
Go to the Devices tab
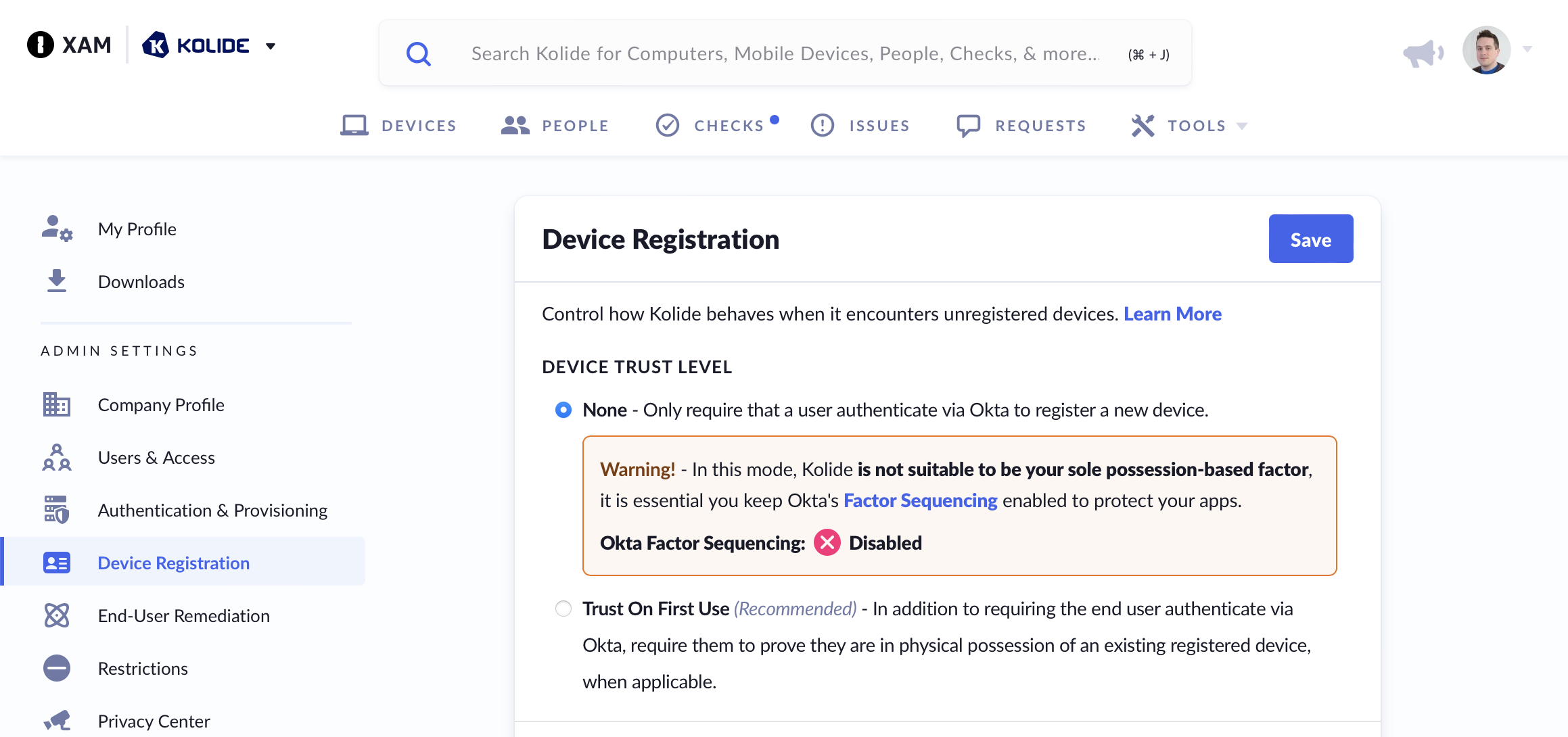[x=398, y=126]
